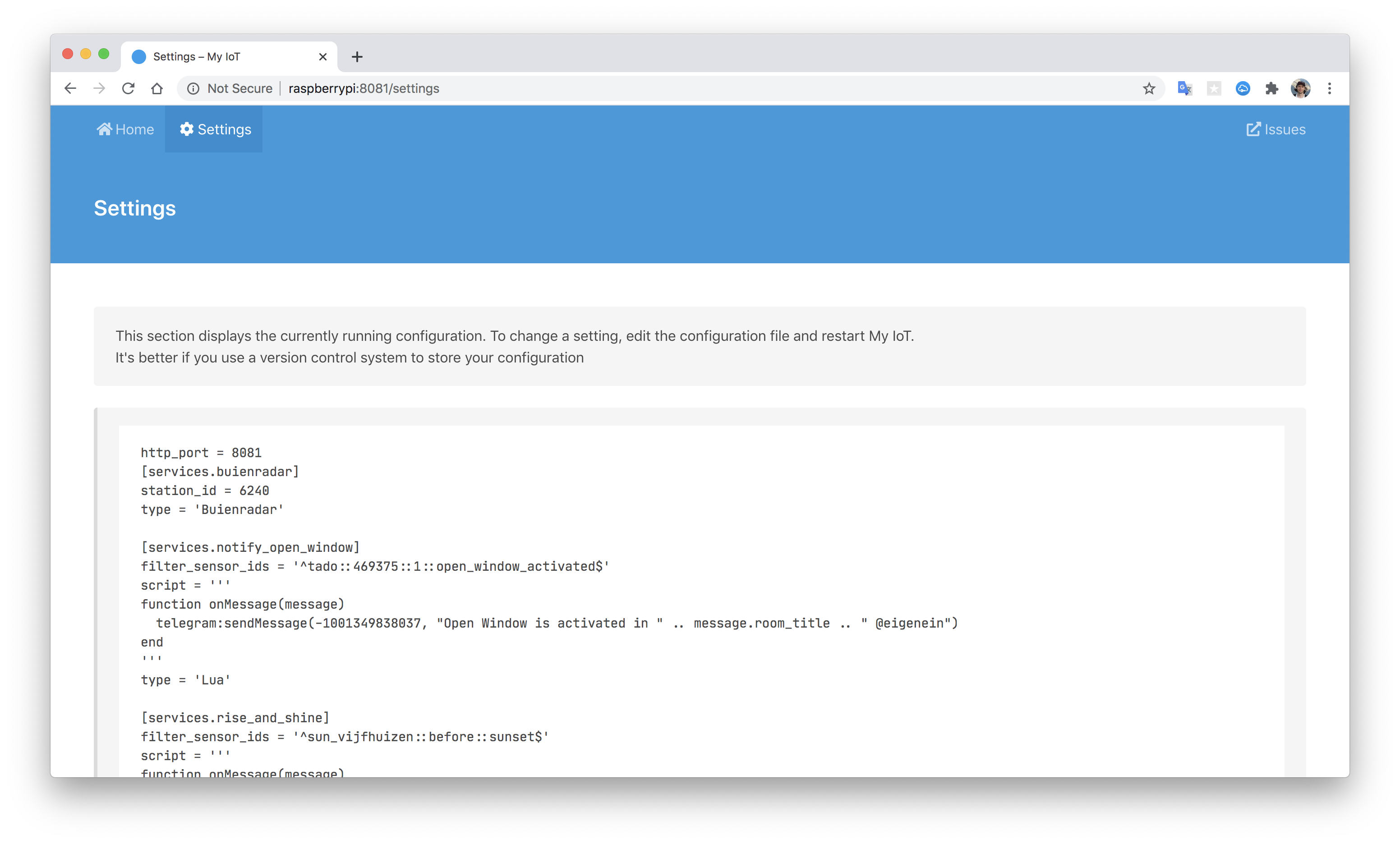This screenshot has width=1400, height=844.
Task: Open Google Translate extension icon
Action: [x=1185, y=89]
